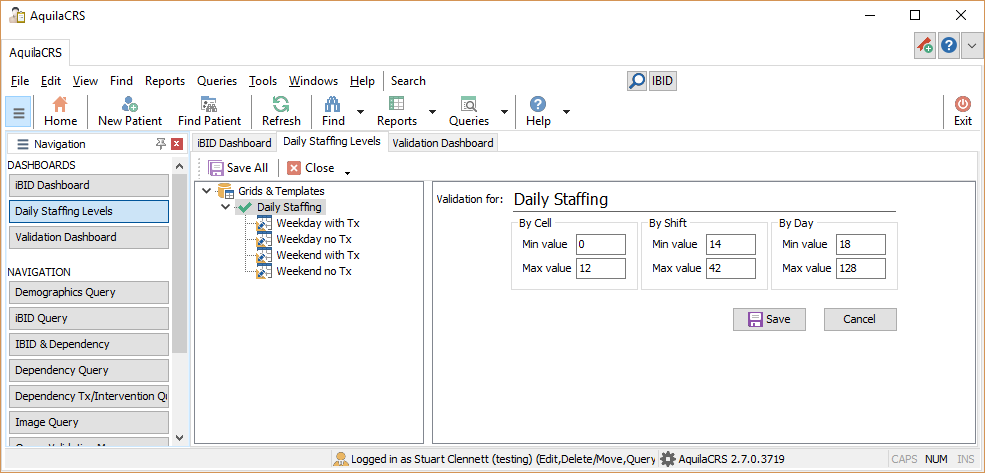Screen dimensions: 985x473
Task: Click the Cancel button
Action: 859,319
